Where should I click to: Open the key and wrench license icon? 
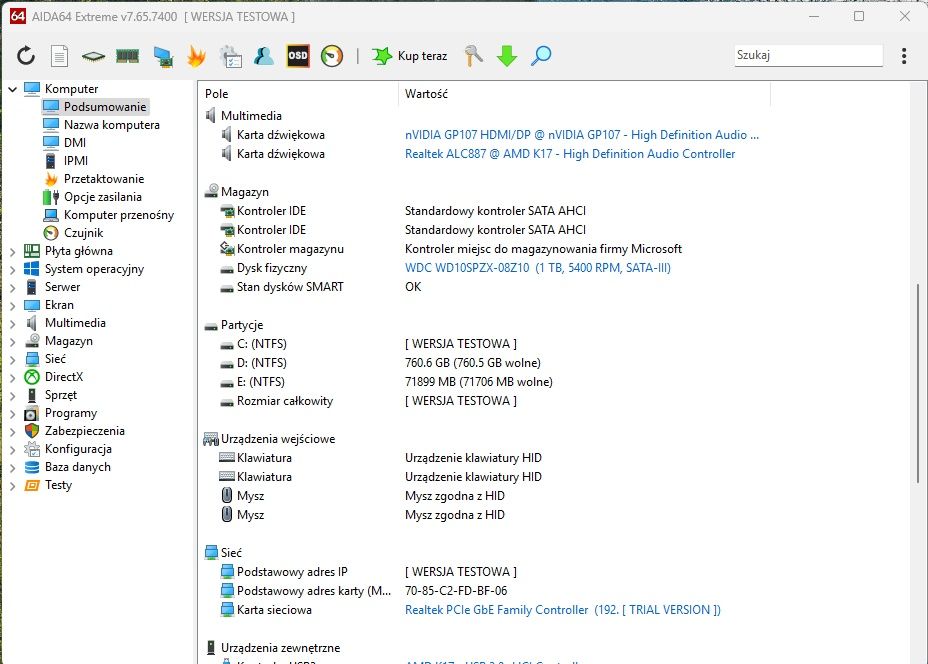point(473,56)
